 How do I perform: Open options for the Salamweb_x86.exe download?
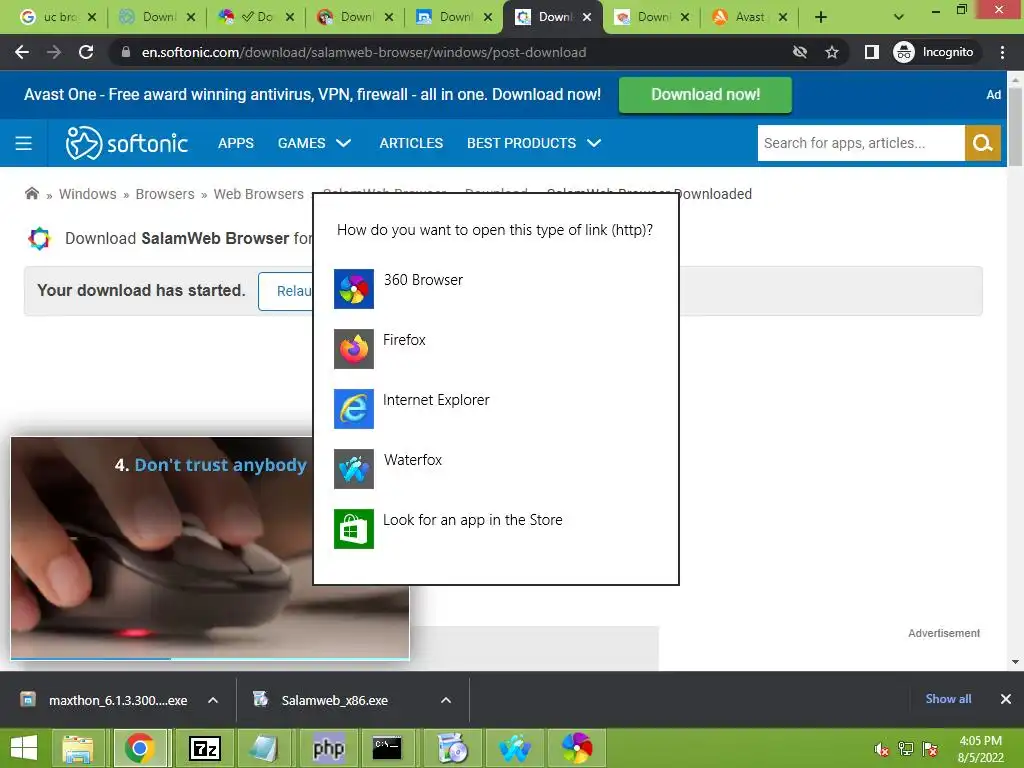click(446, 700)
